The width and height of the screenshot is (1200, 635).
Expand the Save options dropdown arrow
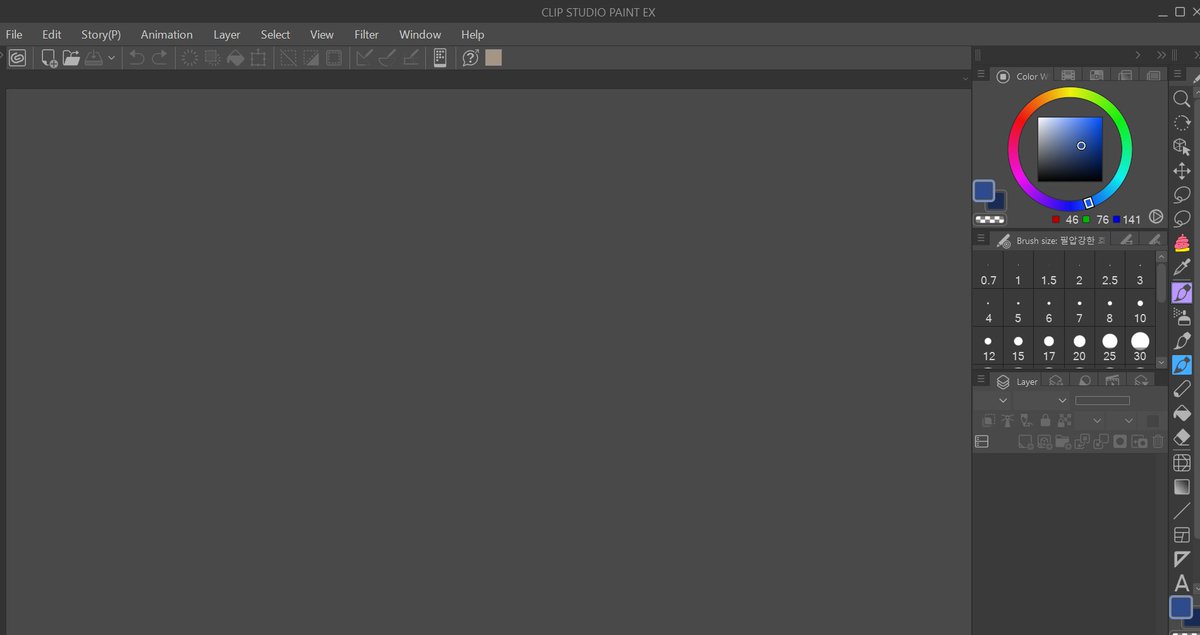(x=111, y=58)
